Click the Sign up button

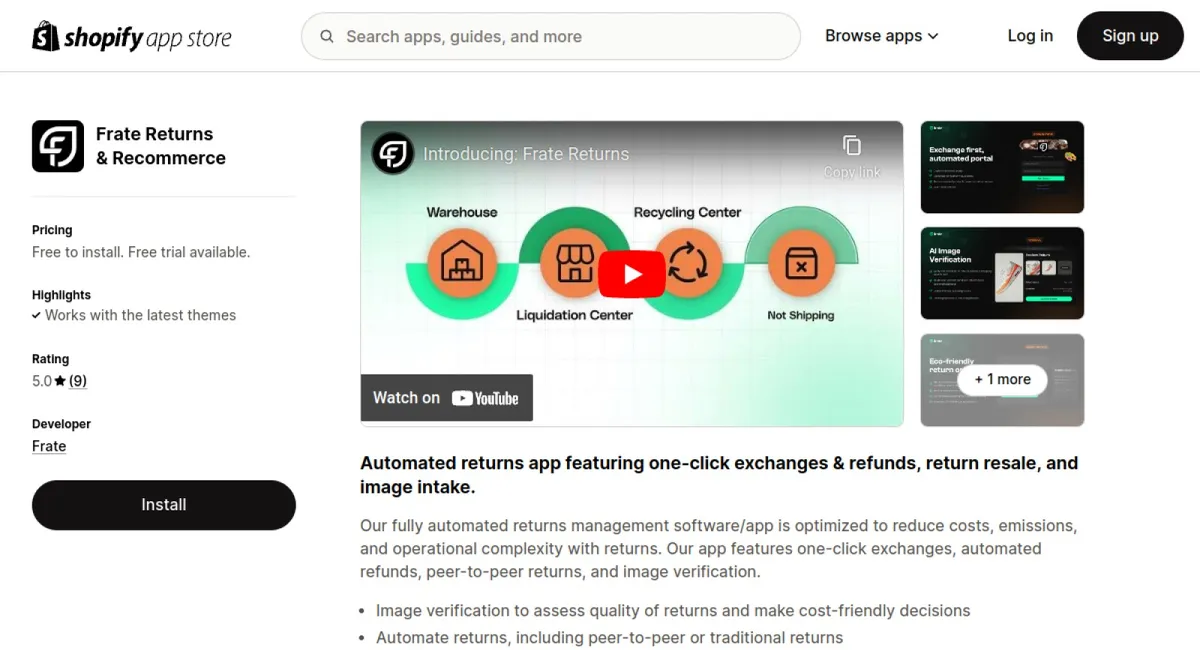tap(1130, 36)
